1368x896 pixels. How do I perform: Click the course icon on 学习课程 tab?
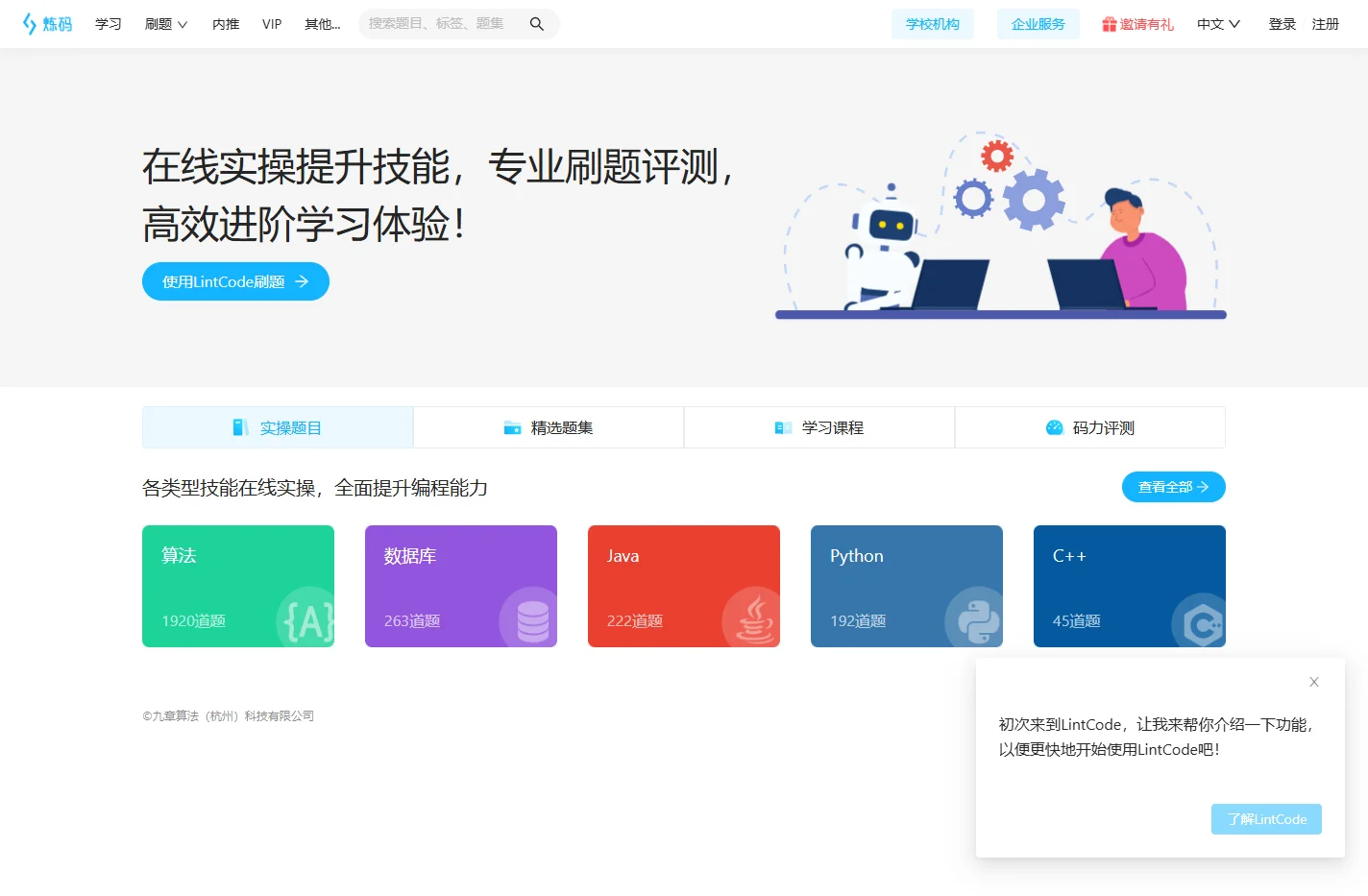coord(783,427)
